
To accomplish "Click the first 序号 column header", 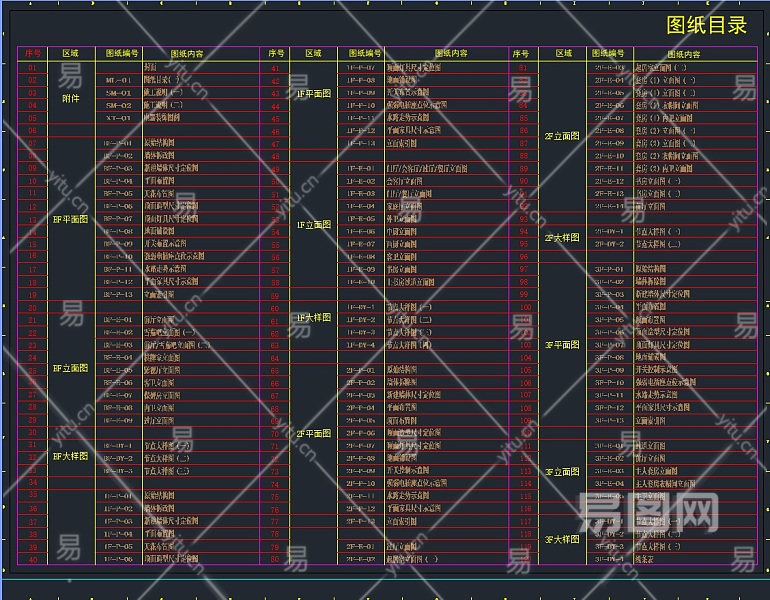I will (33, 53).
